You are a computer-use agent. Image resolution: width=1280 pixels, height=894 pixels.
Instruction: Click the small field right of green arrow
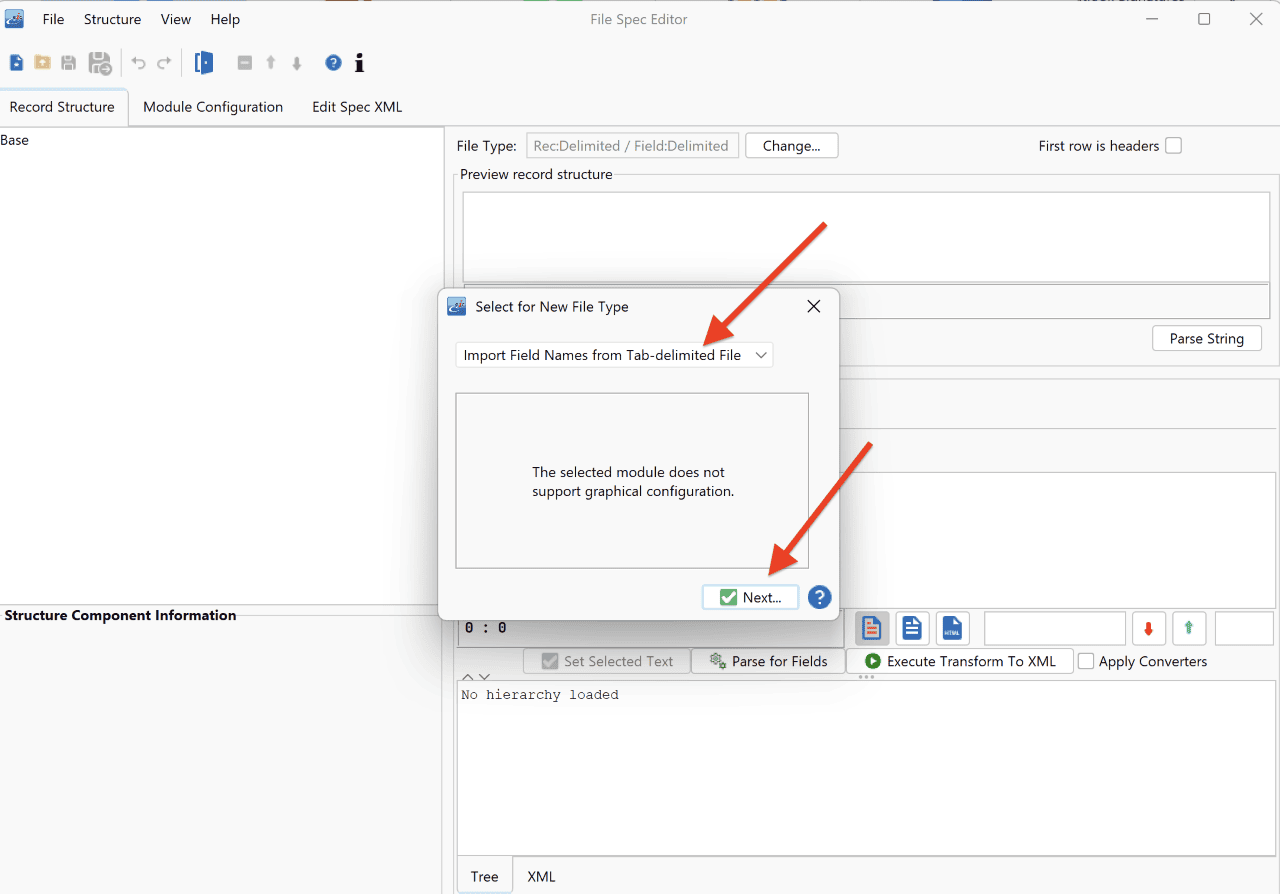(1244, 629)
